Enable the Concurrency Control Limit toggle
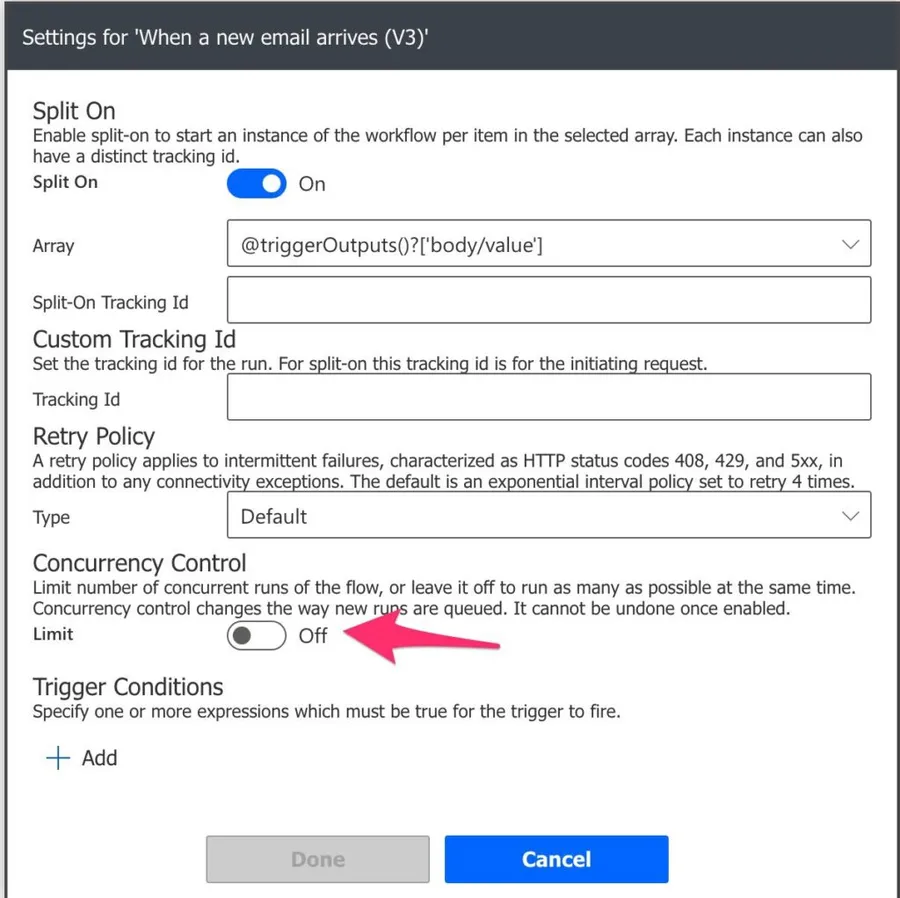Viewport: 900px width, 898px height. (x=256, y=635)
